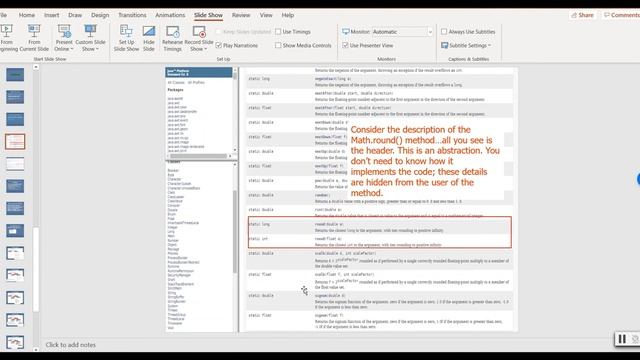
Task: Select the second slide thumbnail
Action: pos(15,97)
